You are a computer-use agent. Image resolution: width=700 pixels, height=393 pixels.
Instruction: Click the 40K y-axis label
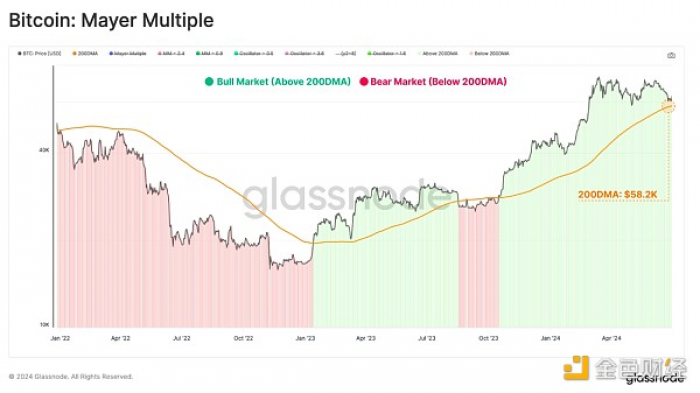coord(44,151)
